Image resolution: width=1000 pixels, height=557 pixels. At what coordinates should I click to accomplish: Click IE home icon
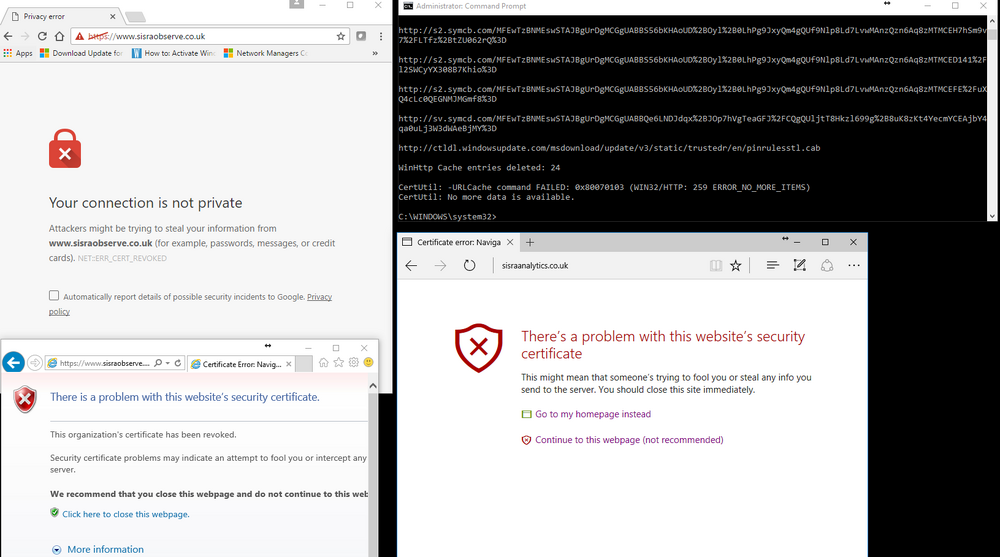(x=324, y=362)
